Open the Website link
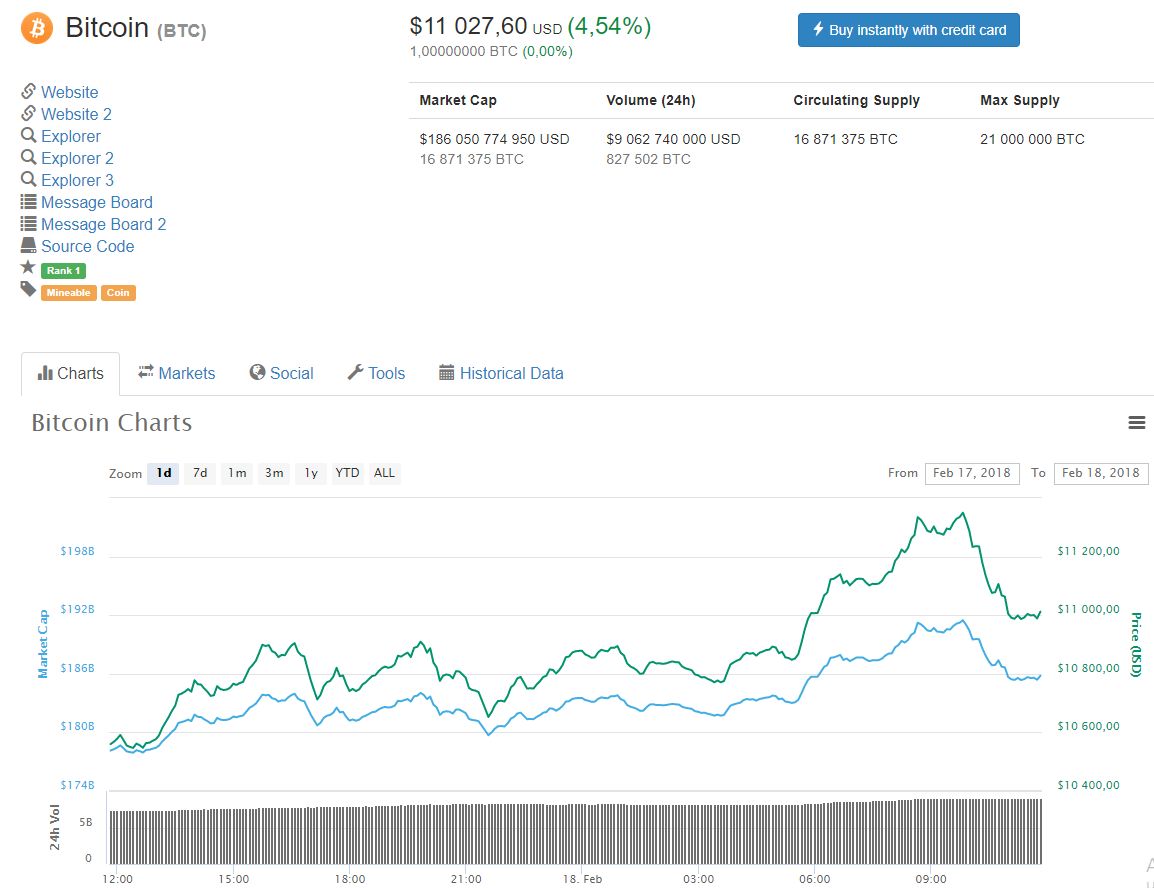 (70, 92)
